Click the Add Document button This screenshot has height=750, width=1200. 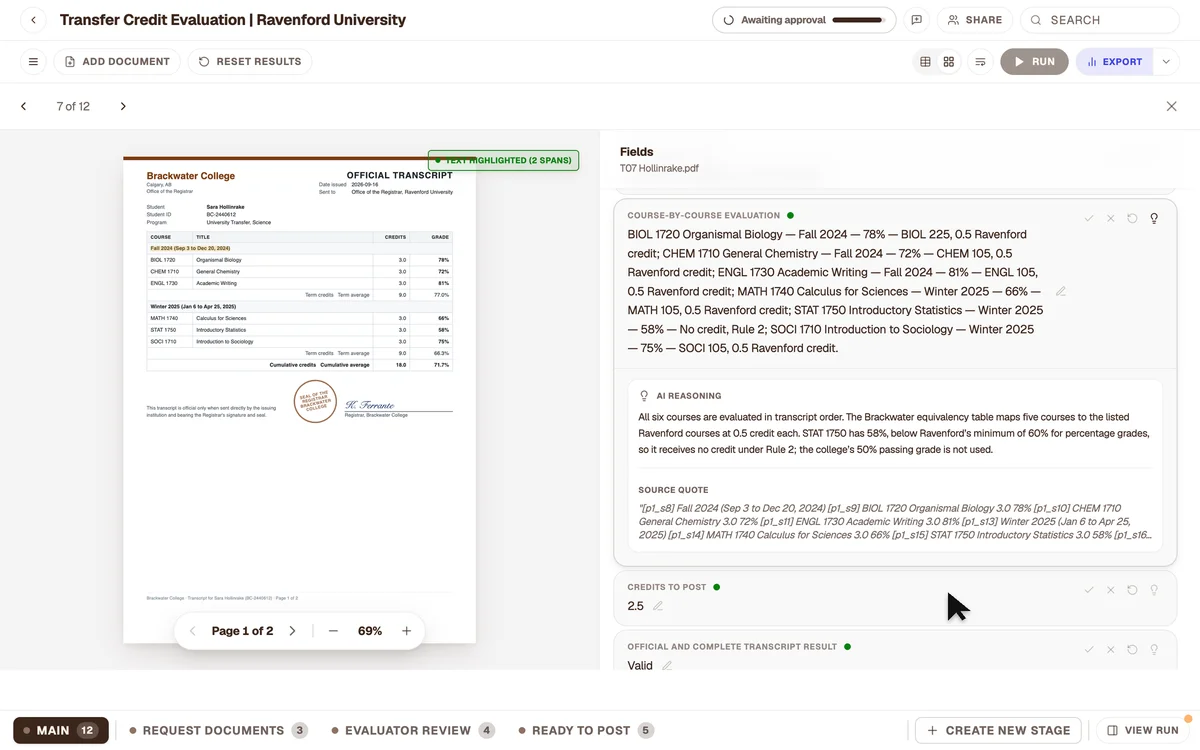(117, 62)
